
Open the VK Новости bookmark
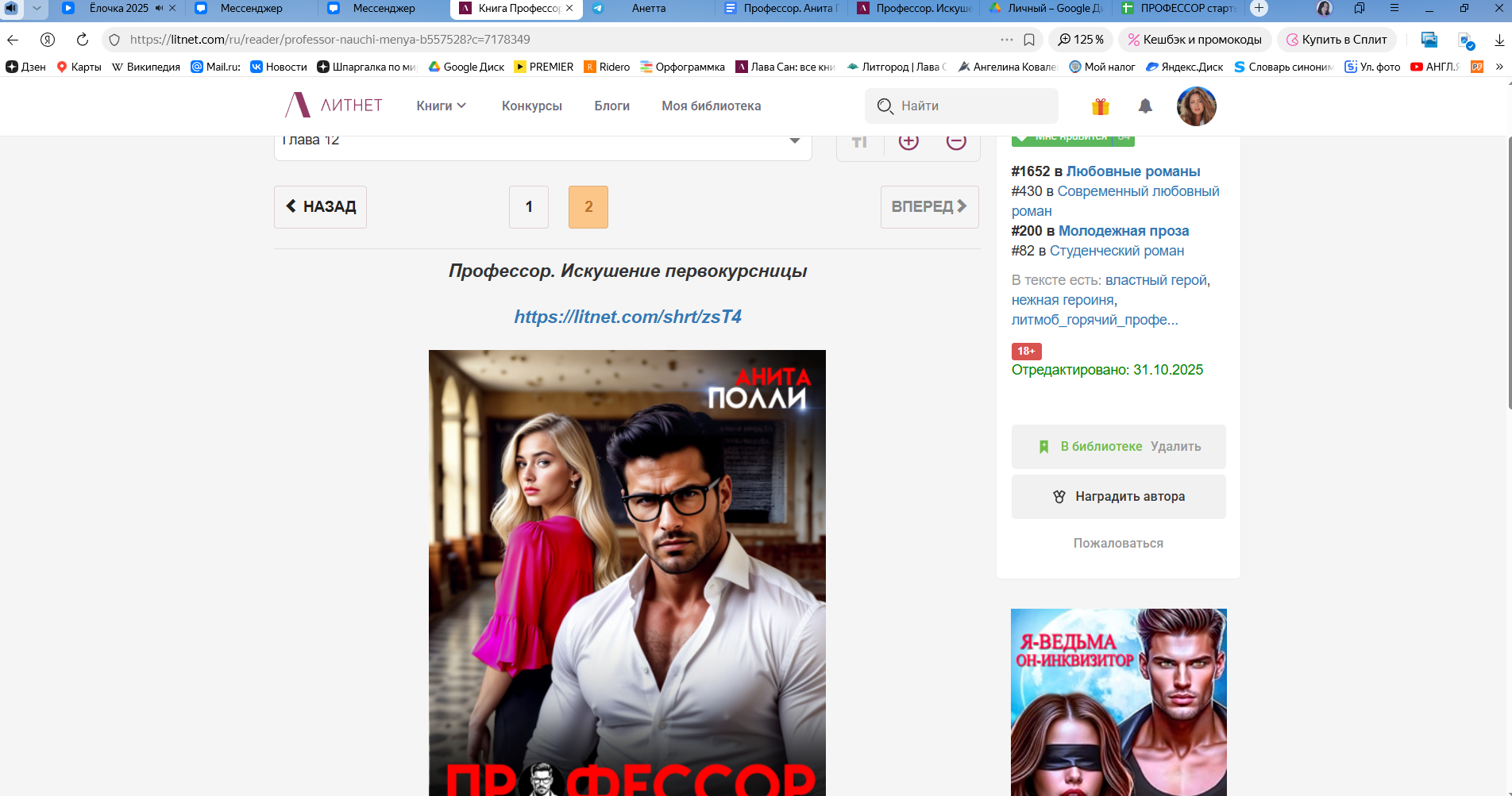[x=279, y=67]
